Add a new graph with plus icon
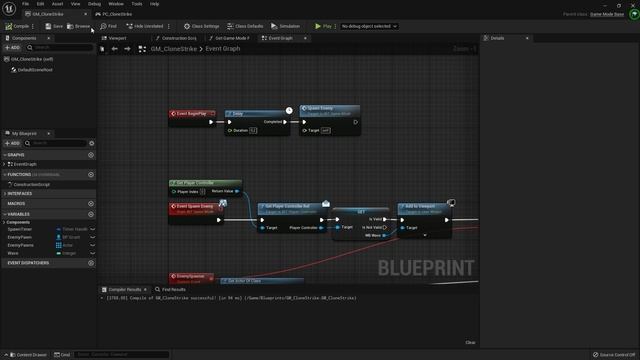Image resolution: width=640 pixels, height=360 pixels. tap(91, 155)
